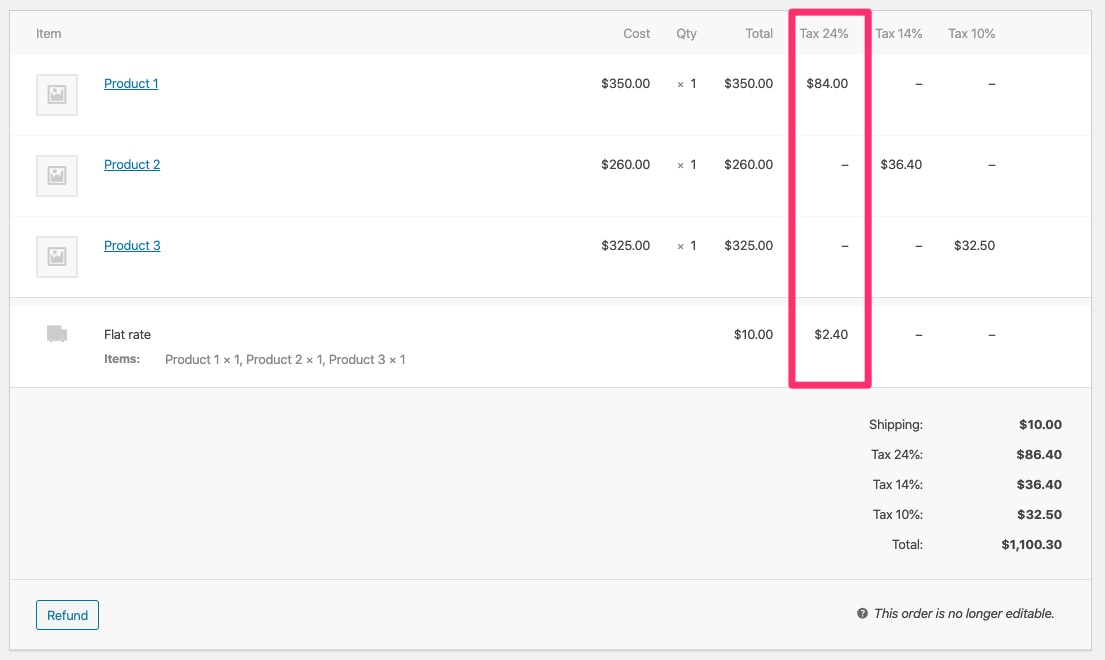Click the Product 2 placeholder image icon
Screen dimensions: 1105x660
pyautogui.click(x=56, y=175)
